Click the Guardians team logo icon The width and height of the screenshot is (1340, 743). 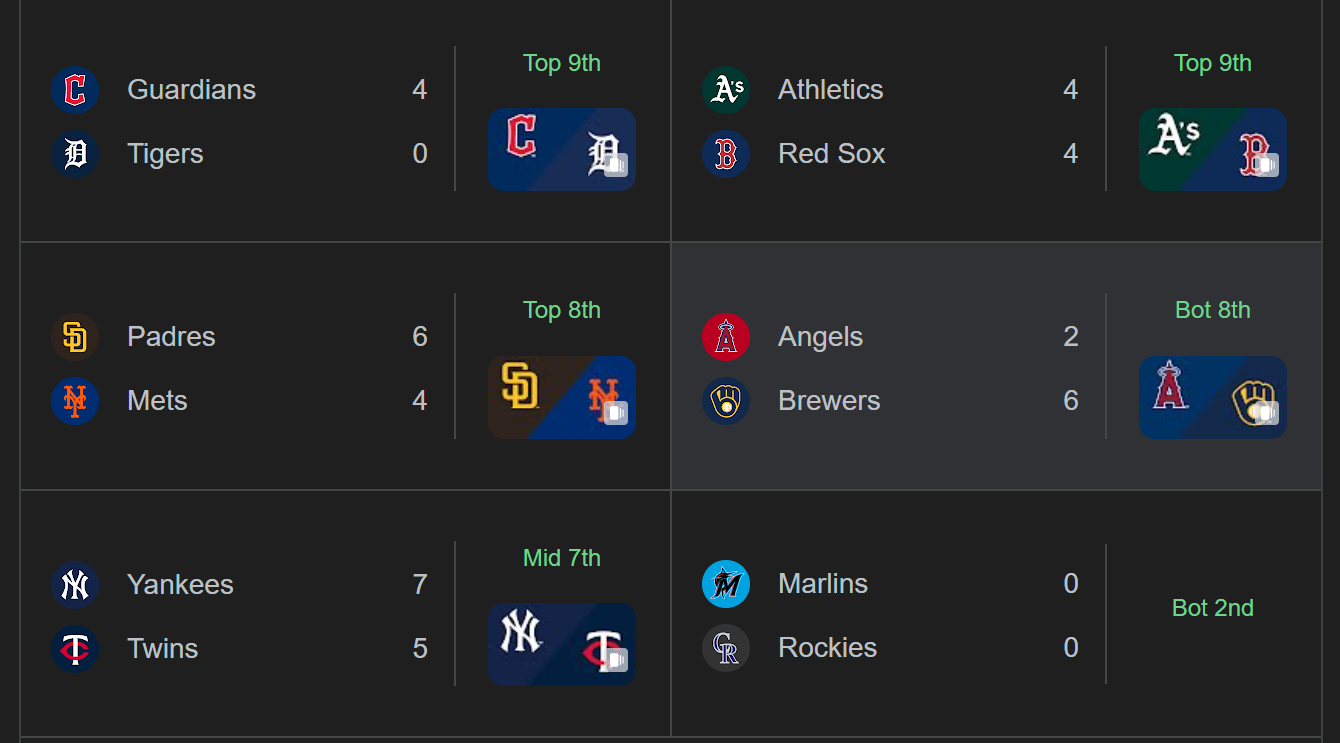[x=75, y=90]
